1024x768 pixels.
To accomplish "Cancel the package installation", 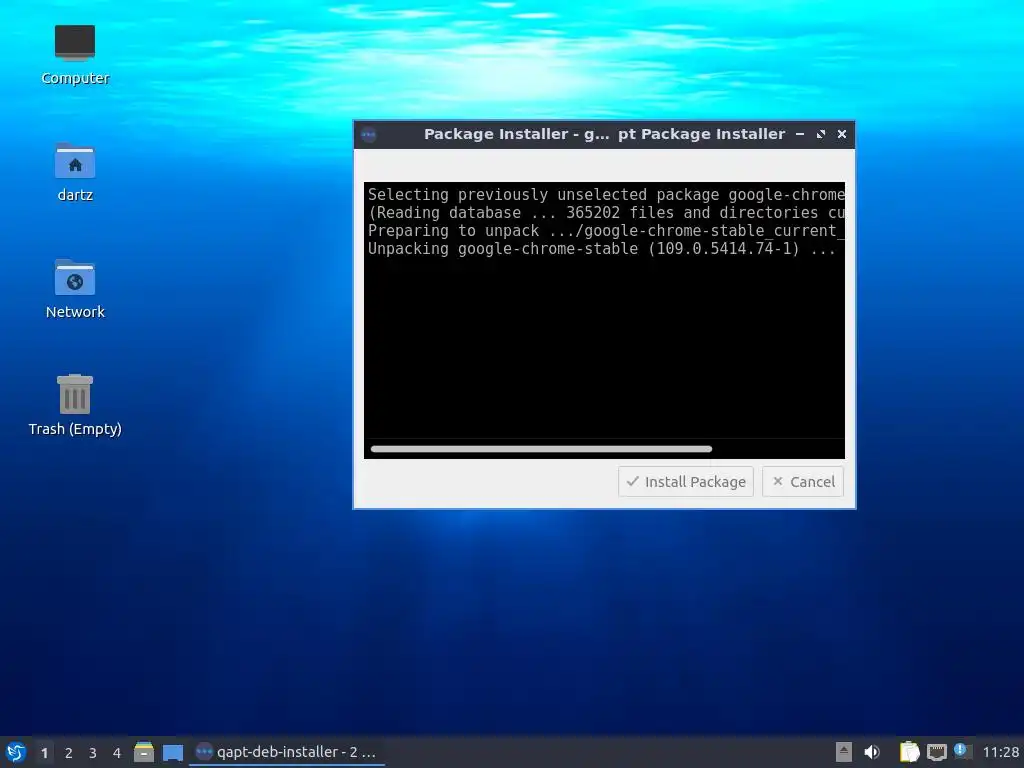I will [x=803, y=481].
